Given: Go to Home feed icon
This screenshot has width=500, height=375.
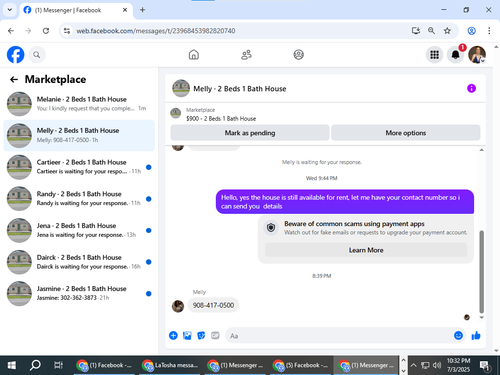Looking at the screenshot, I should pyautogui.click(x=194, y=54).
